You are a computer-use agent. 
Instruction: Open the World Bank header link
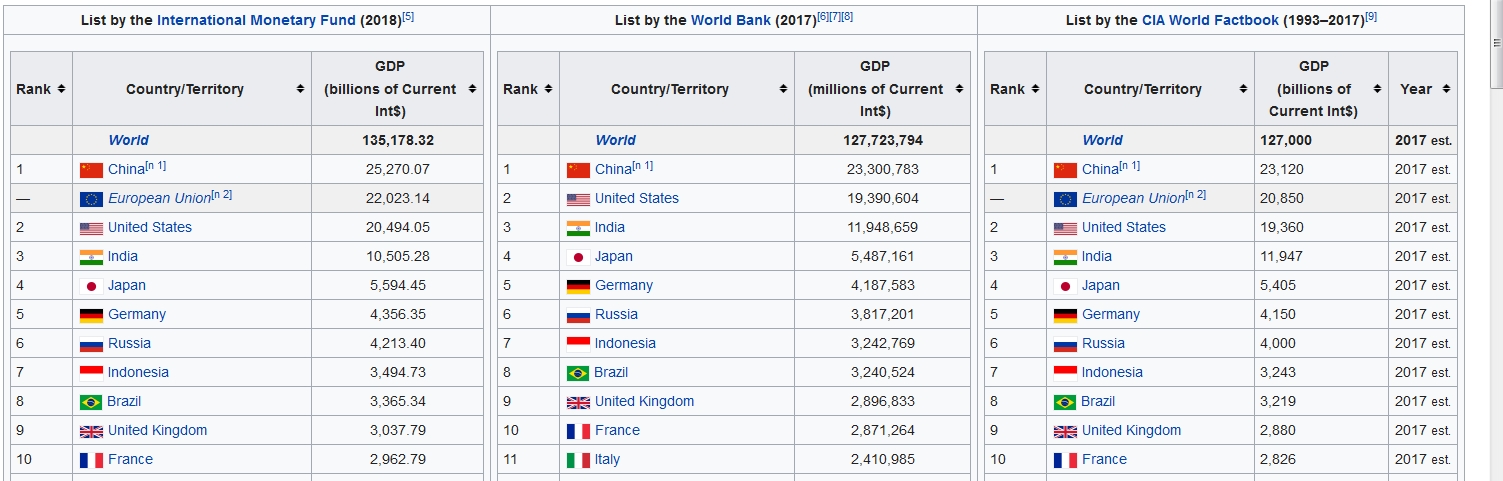point(730,20)
